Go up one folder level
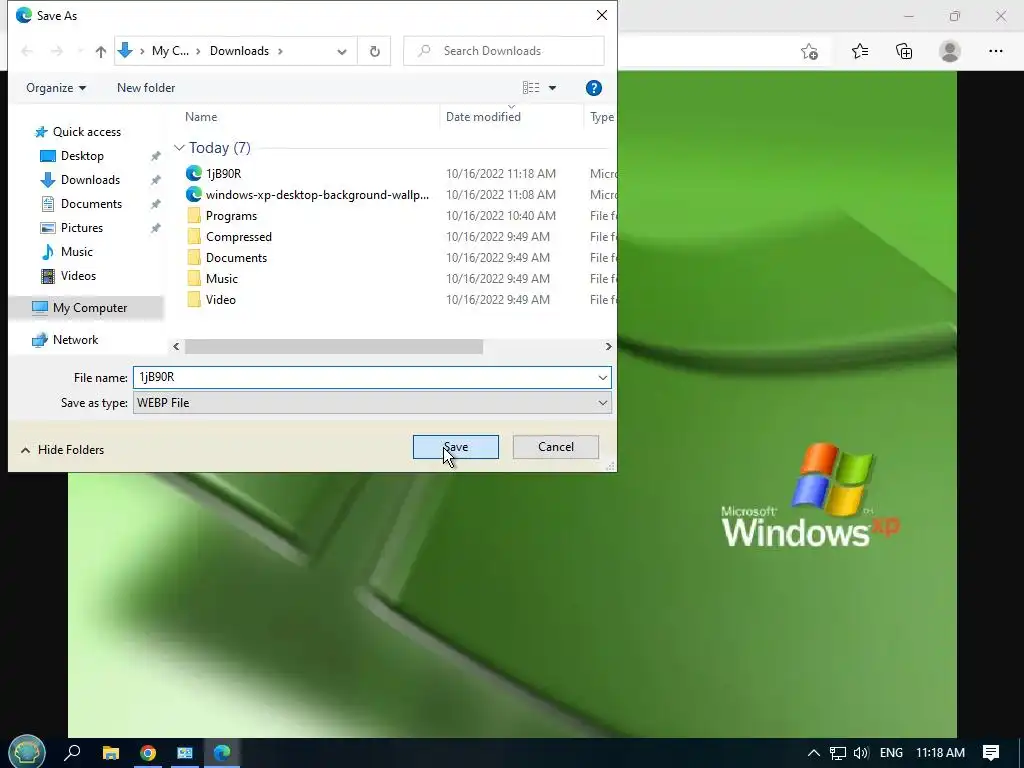 [x=101, y=51]
